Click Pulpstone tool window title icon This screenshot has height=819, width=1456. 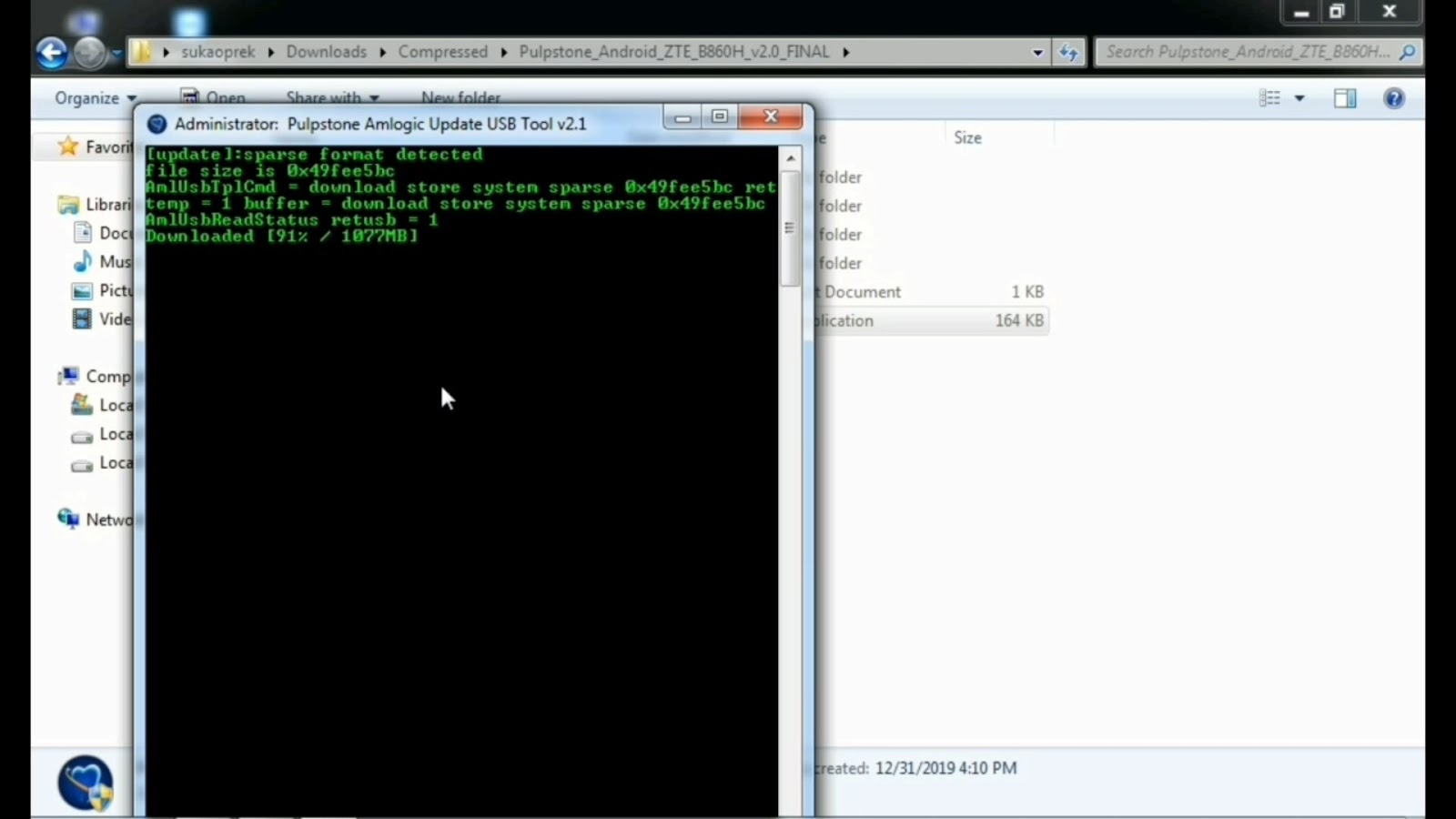point(157,124)
